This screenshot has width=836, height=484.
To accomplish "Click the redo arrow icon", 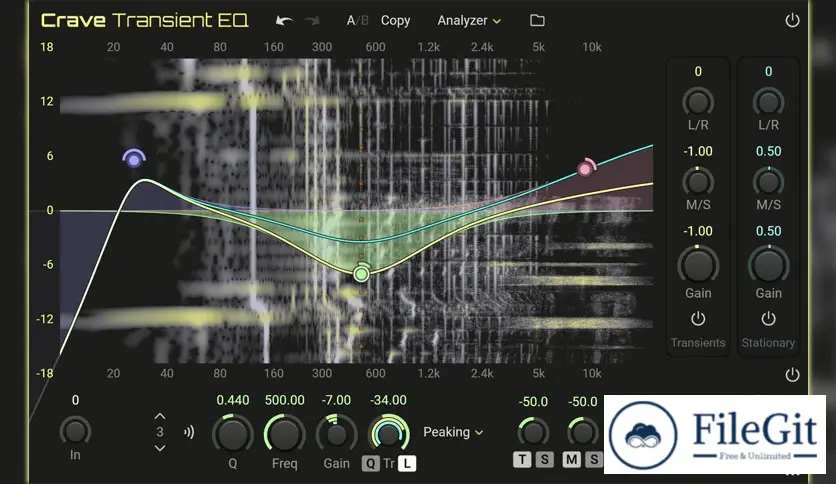I will (x=312, y=21).
